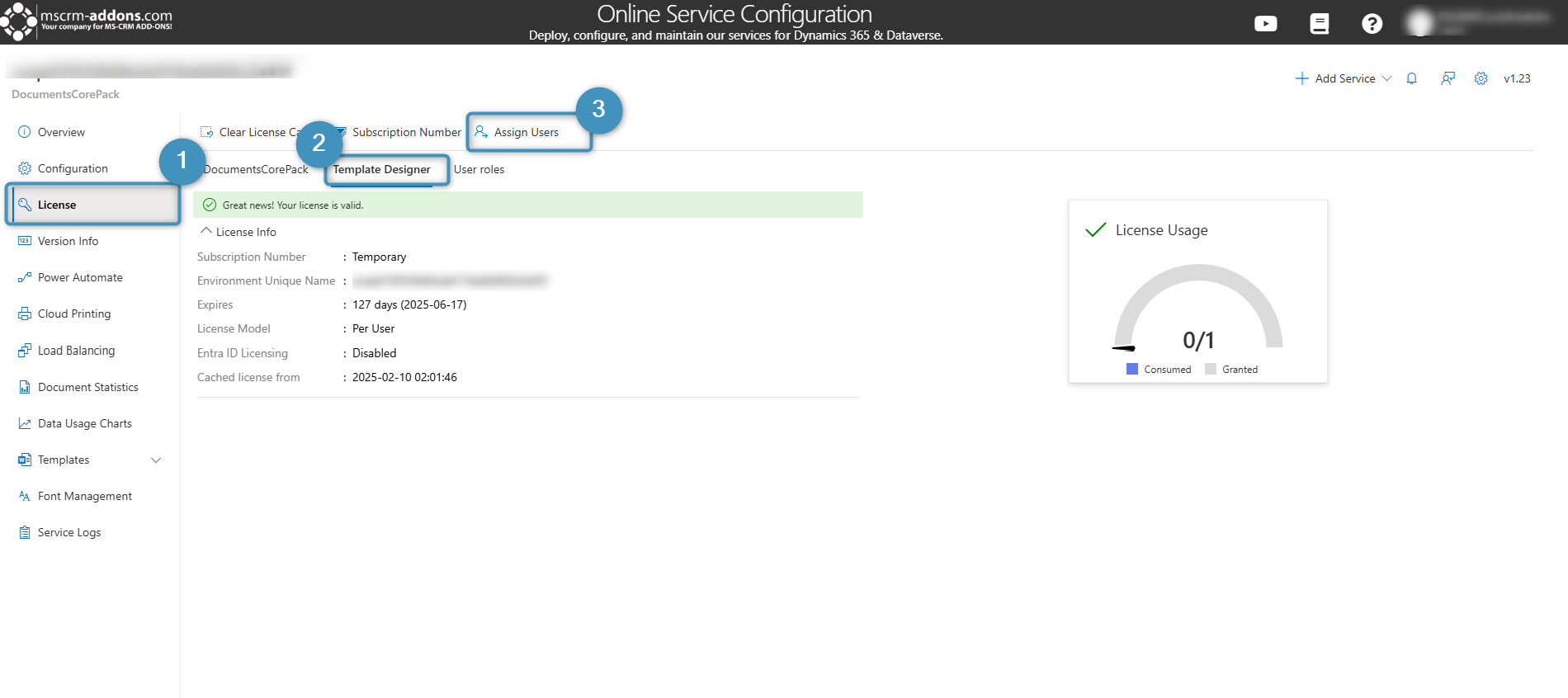The image size is (1568, 698).
Task: Expand the Templates sidebar chevron
Action: point(156,460)
